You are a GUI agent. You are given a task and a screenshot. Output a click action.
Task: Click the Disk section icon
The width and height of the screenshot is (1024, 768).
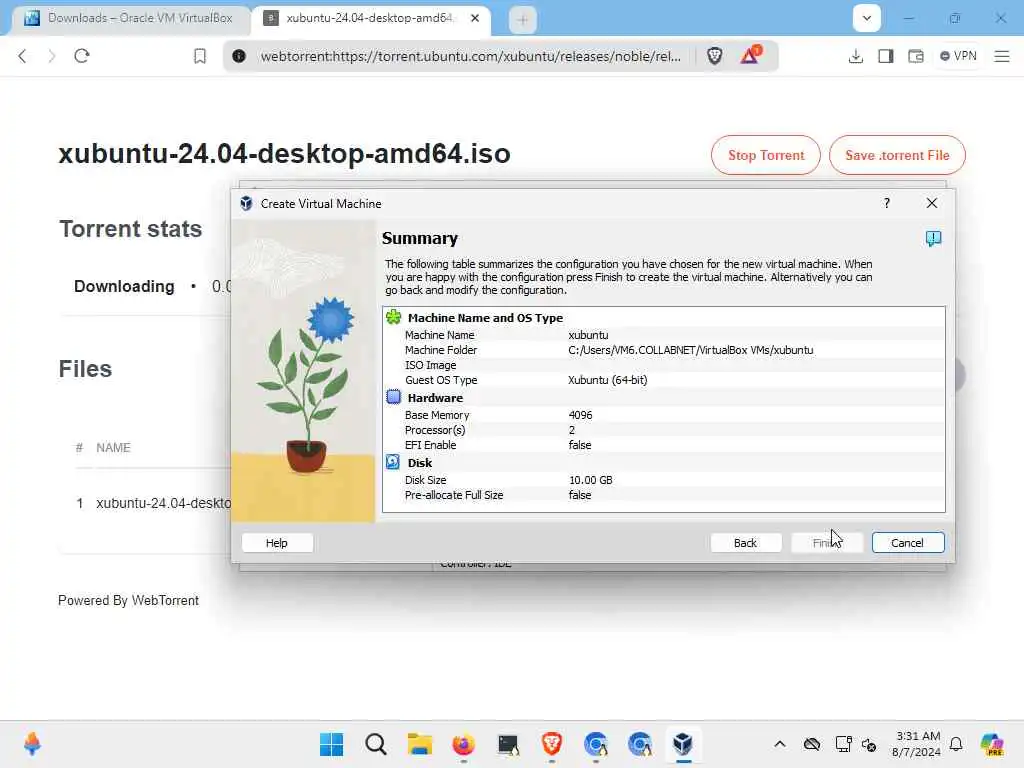pyautogui.click(x=393, y=462)
